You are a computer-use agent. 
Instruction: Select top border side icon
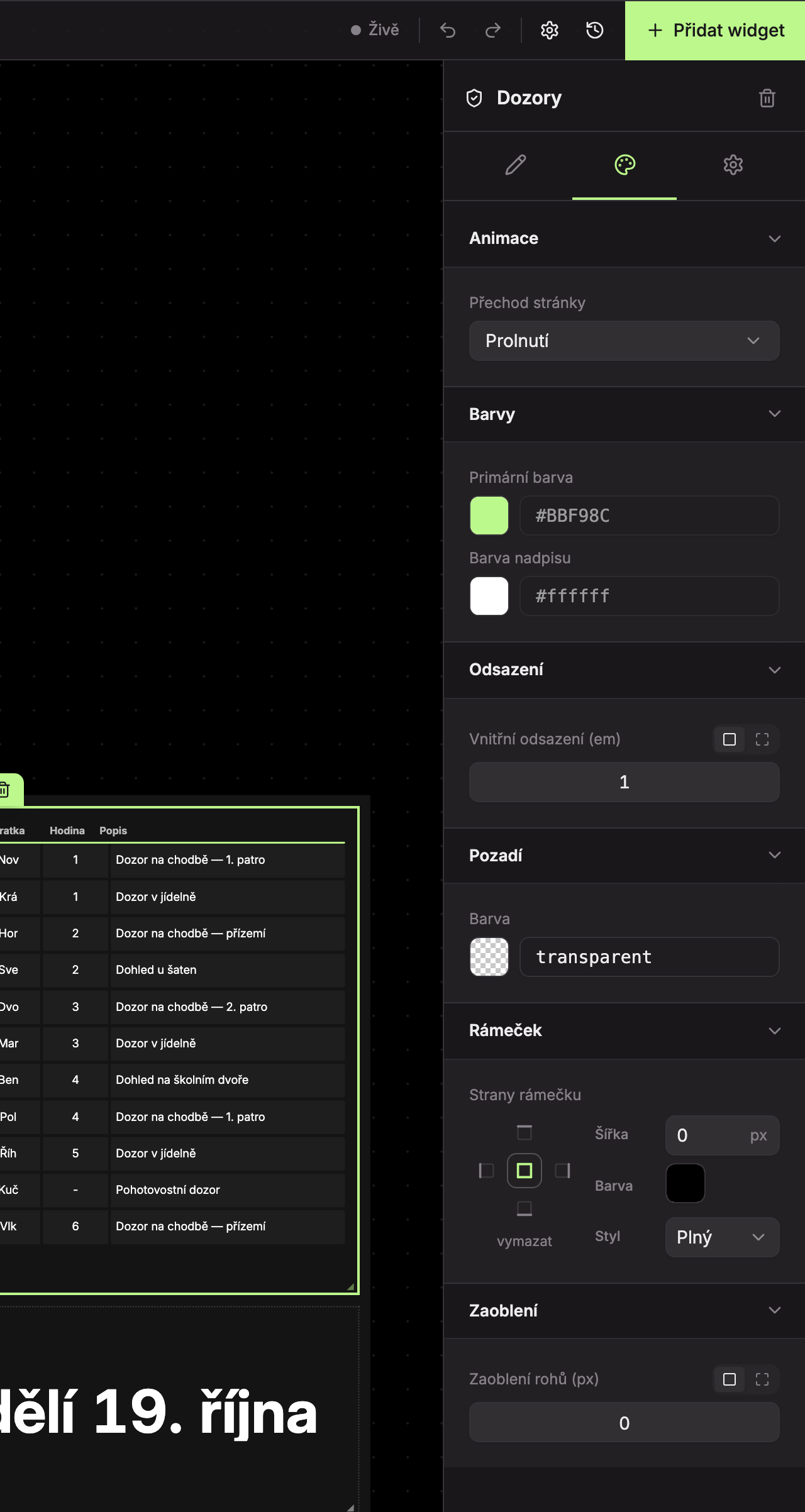tap(525, 1133)
